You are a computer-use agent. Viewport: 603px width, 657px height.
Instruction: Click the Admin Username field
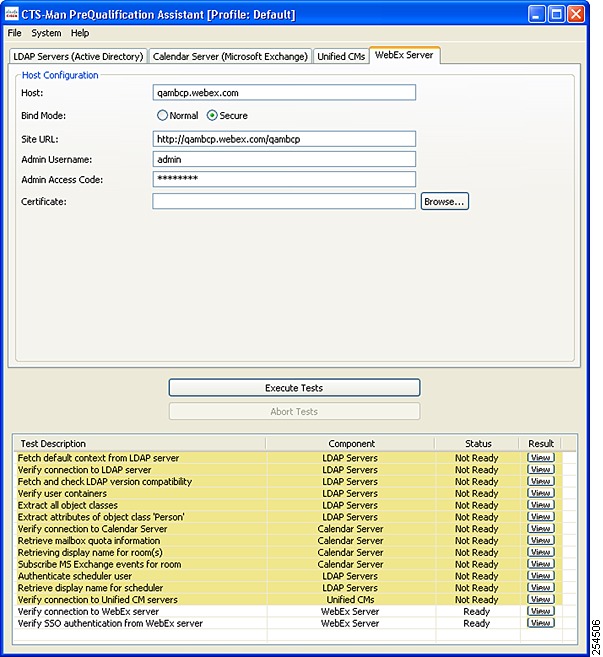(284, 159)
